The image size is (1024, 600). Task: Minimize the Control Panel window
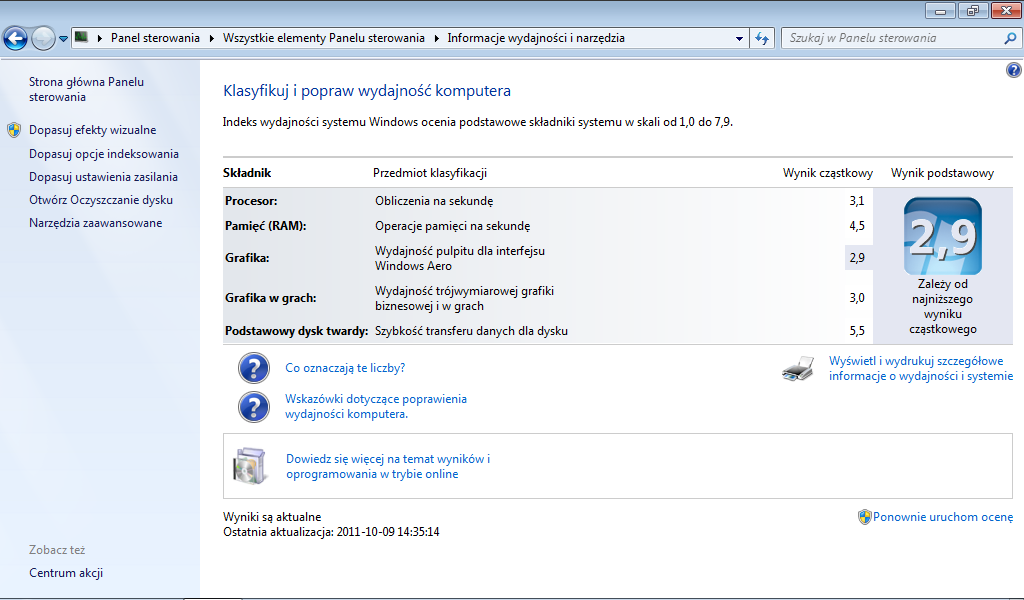click(940, 11)
